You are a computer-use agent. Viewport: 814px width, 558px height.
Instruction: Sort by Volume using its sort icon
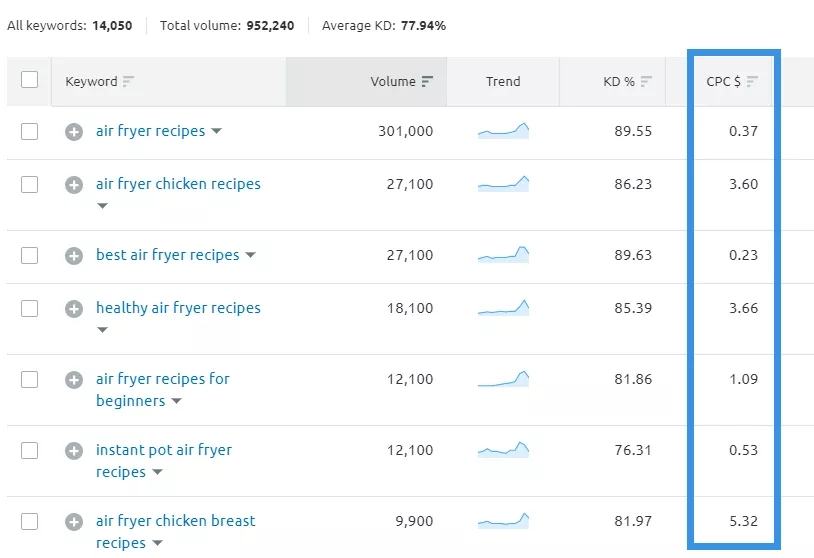tap(428, 82)
